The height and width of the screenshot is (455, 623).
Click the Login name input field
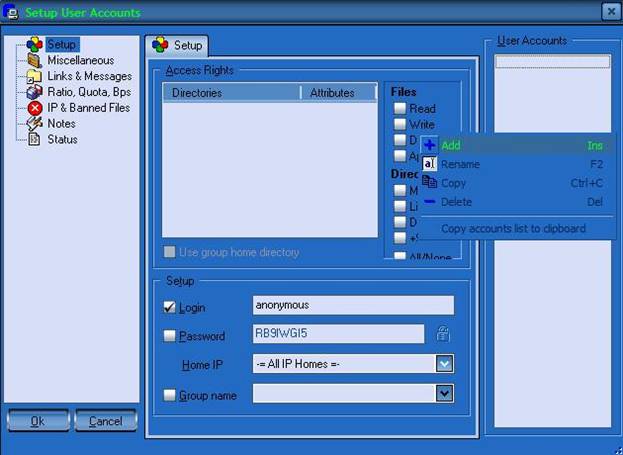[x=352, y=305]
